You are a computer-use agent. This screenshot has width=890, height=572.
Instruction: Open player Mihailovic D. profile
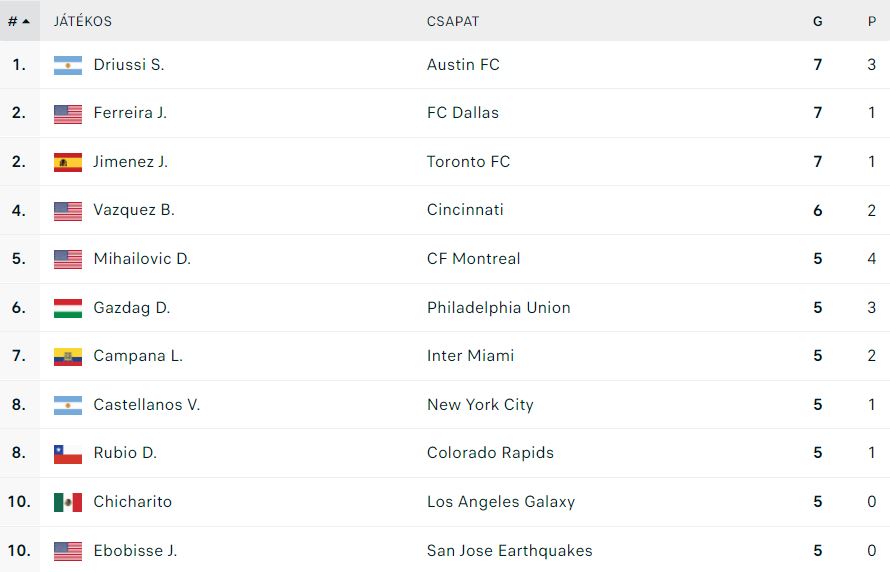click(142, 259)
